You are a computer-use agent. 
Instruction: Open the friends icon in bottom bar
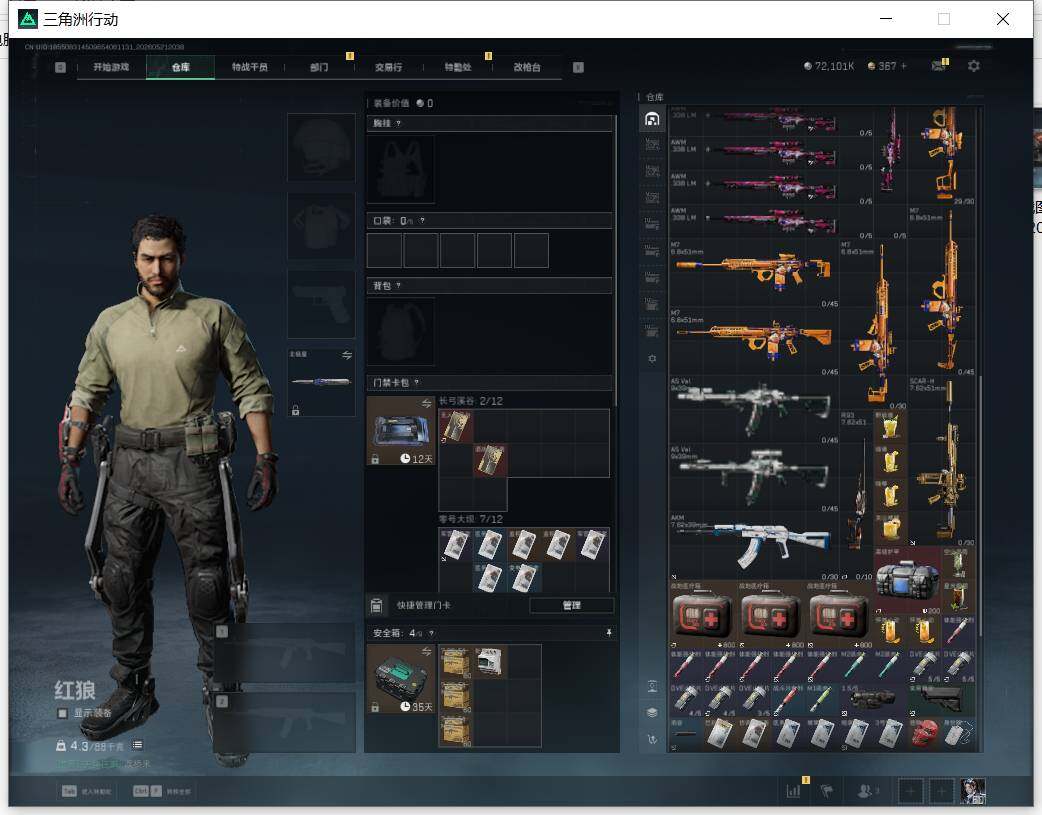(867, 790)
